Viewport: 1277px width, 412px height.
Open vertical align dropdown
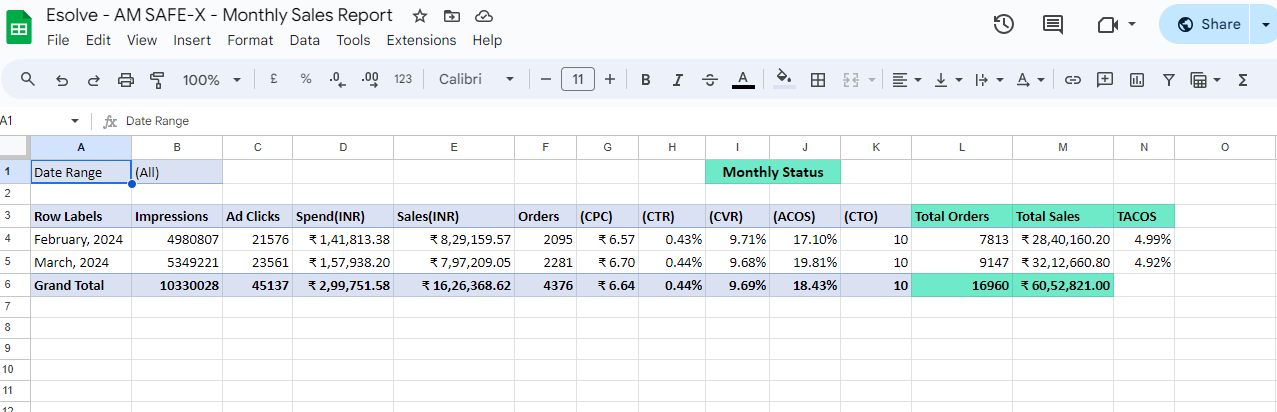(x=948, y=79)
